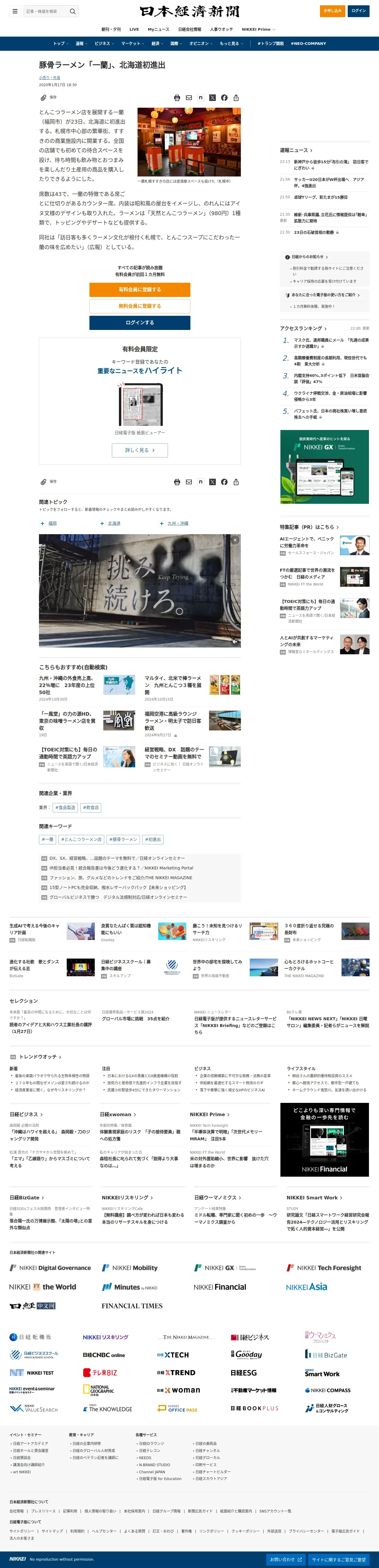Open the #トランプ関税 navigation tag
Screen dimensions: 379x1568
click(x=271, y=44)
